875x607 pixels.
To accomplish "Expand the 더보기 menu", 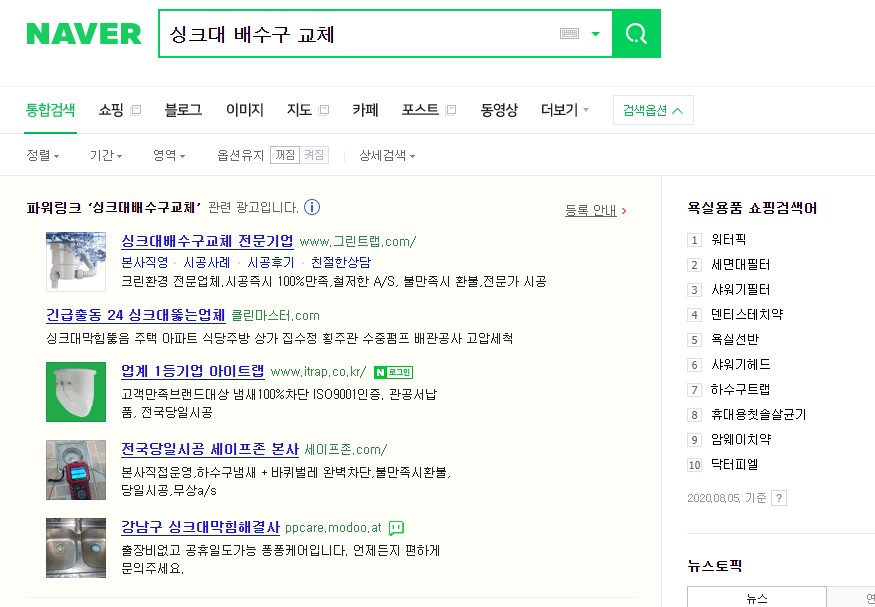I will 565,110.
